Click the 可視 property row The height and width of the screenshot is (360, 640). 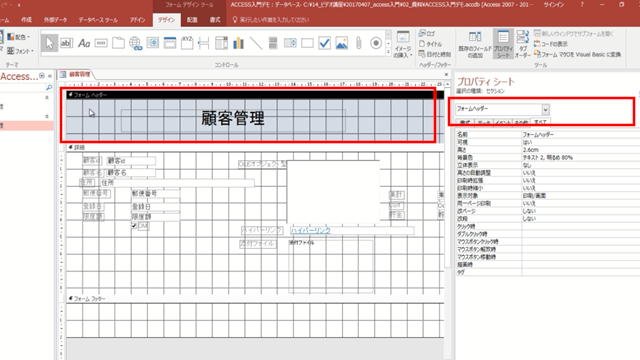click(x=548, y=142)
